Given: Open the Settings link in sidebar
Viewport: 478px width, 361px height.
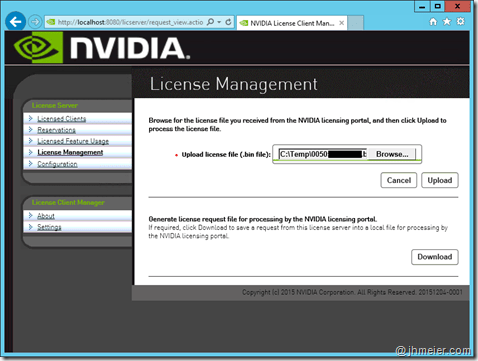Looking at the screenshot, I should click(x=49, y=227).
